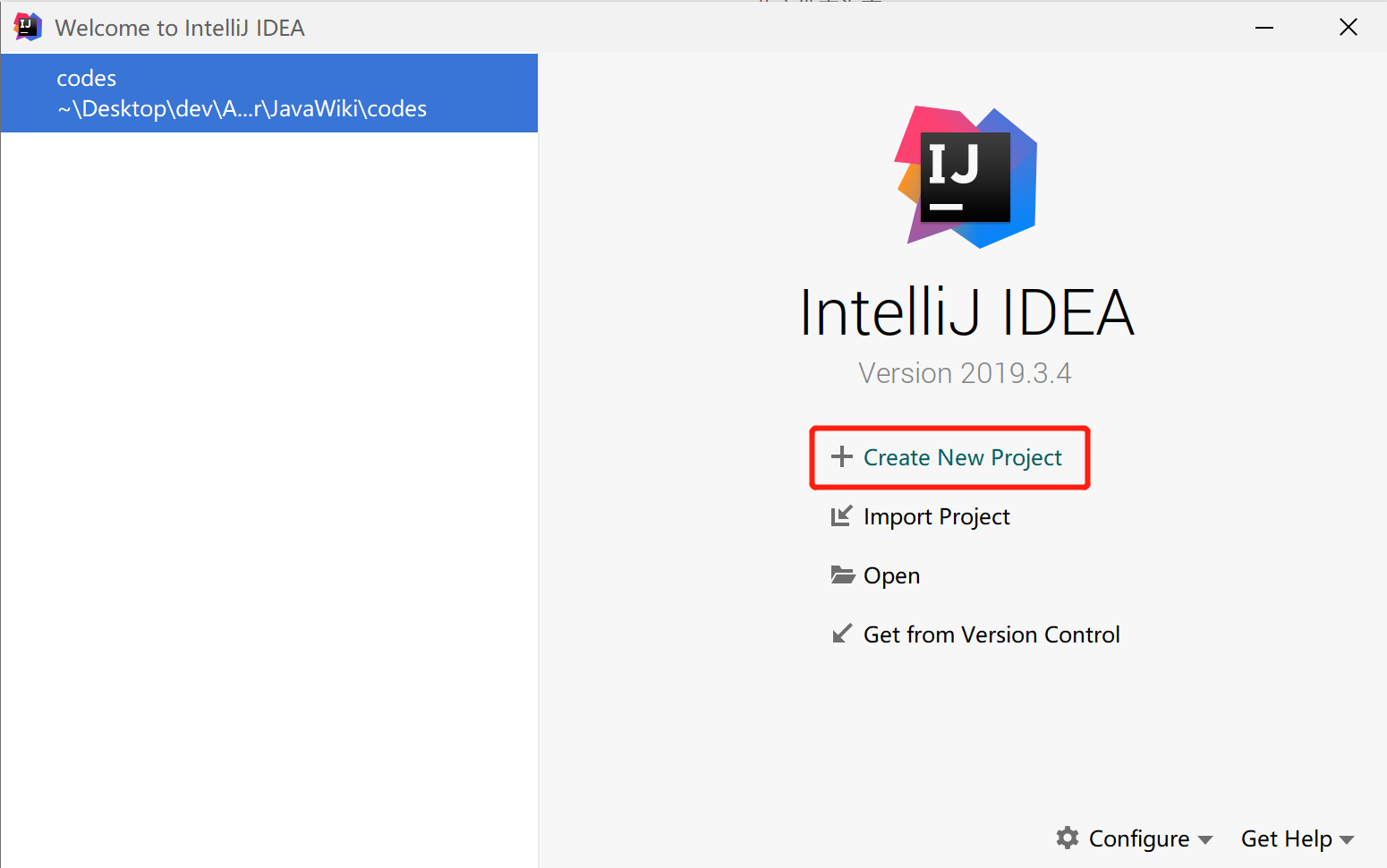Open the Get Help menu label
This screenshot has width=1387, height=868.
pos(1286,838)
